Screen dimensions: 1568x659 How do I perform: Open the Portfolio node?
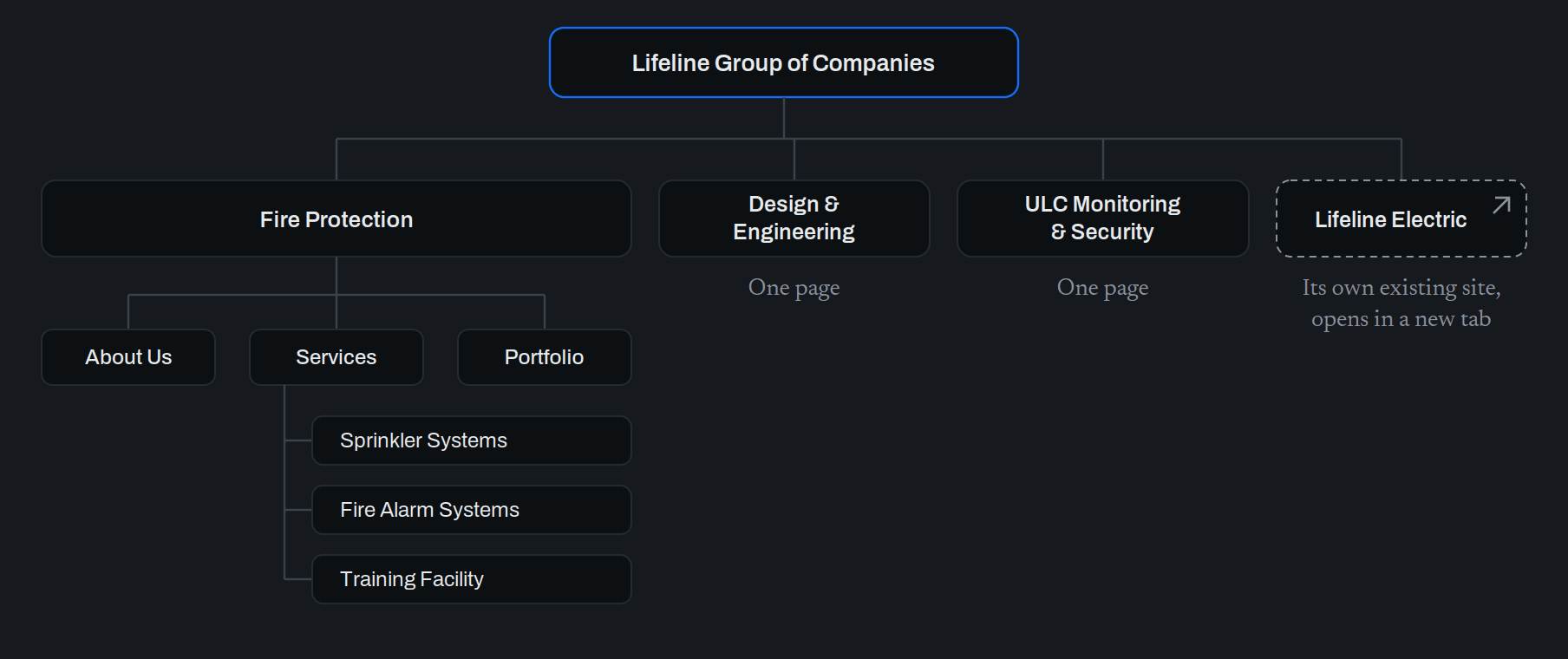click(545, 357)
